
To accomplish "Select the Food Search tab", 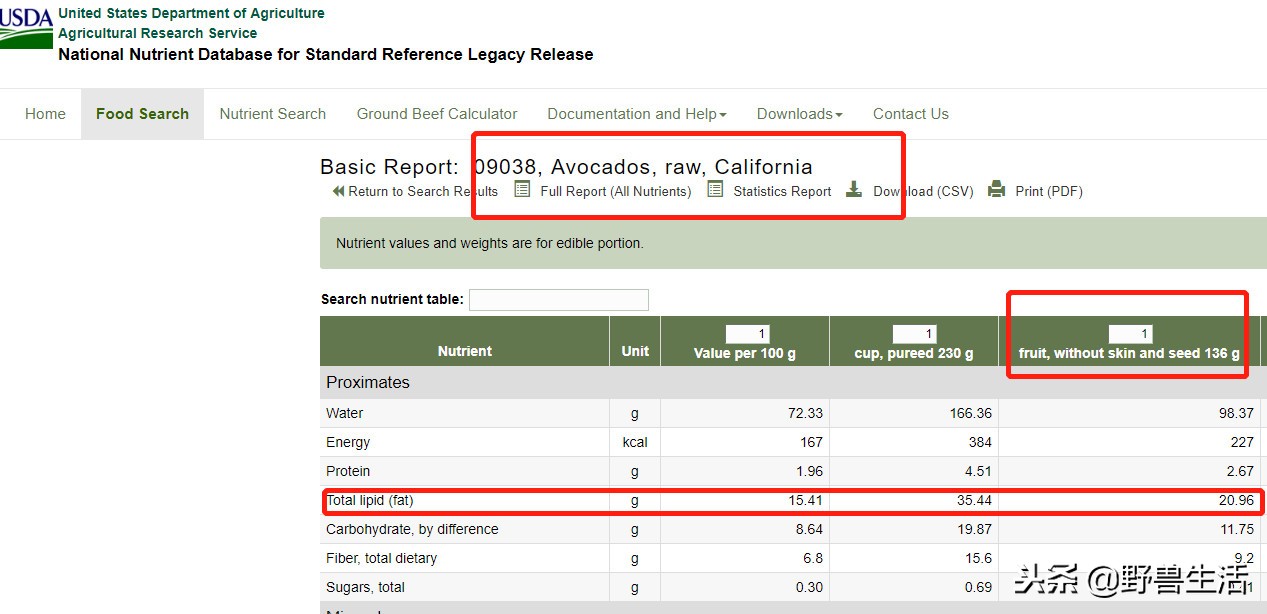I will (142, 114).
